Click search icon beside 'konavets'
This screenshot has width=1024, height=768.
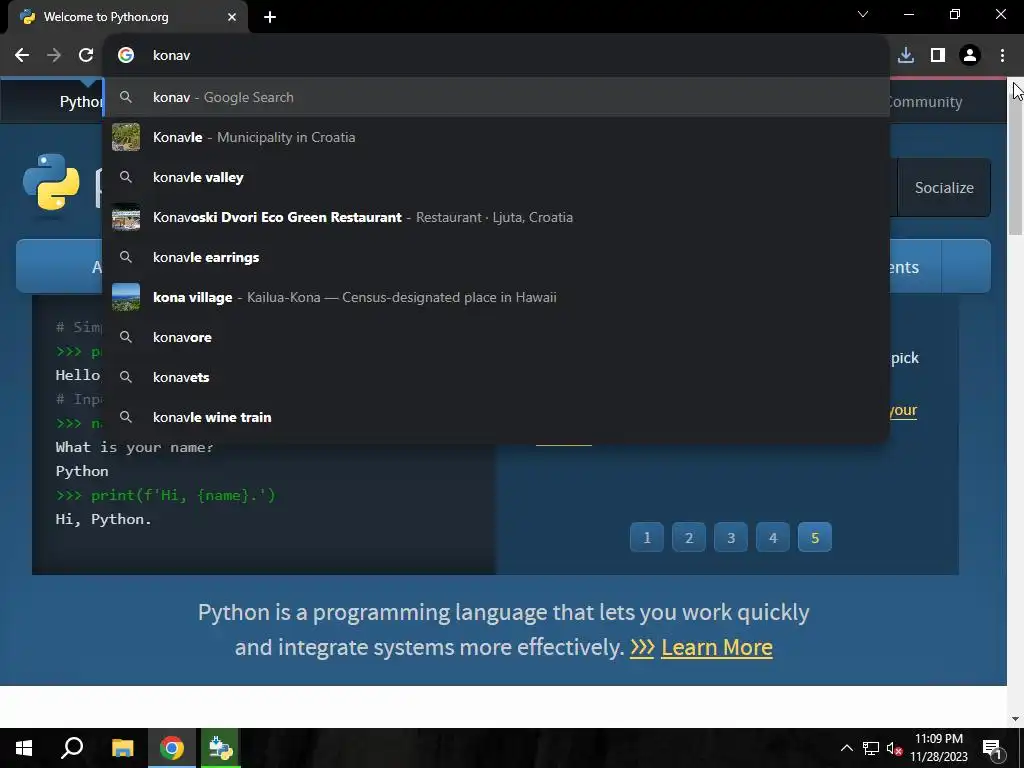point(126,377)
